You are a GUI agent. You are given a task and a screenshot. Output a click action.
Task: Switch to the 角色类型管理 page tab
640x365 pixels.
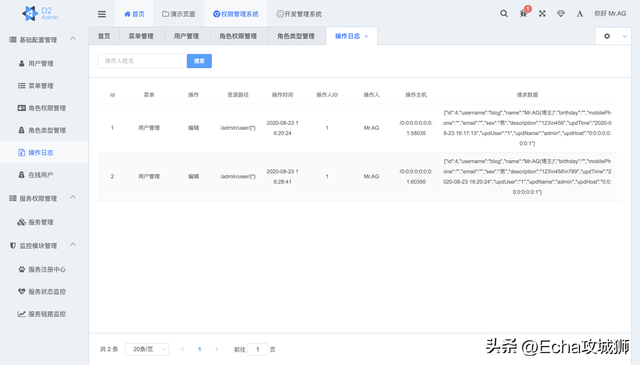click(296, 36)
